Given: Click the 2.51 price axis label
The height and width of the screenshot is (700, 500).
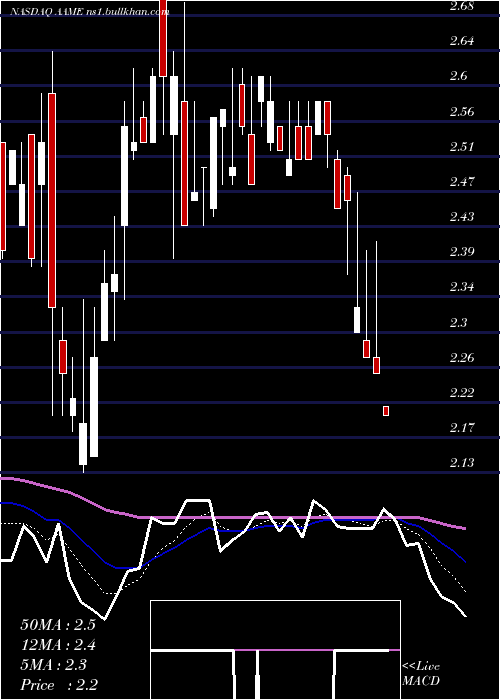Looking at the screenshot, I should pos(462,146).
